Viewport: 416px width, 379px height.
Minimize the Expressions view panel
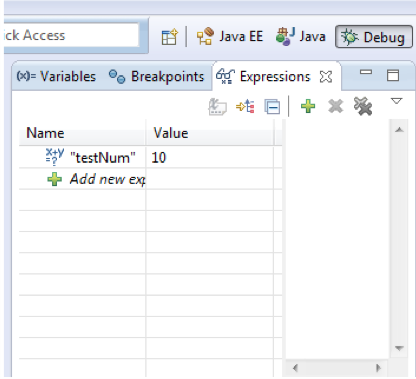(366, 72)
